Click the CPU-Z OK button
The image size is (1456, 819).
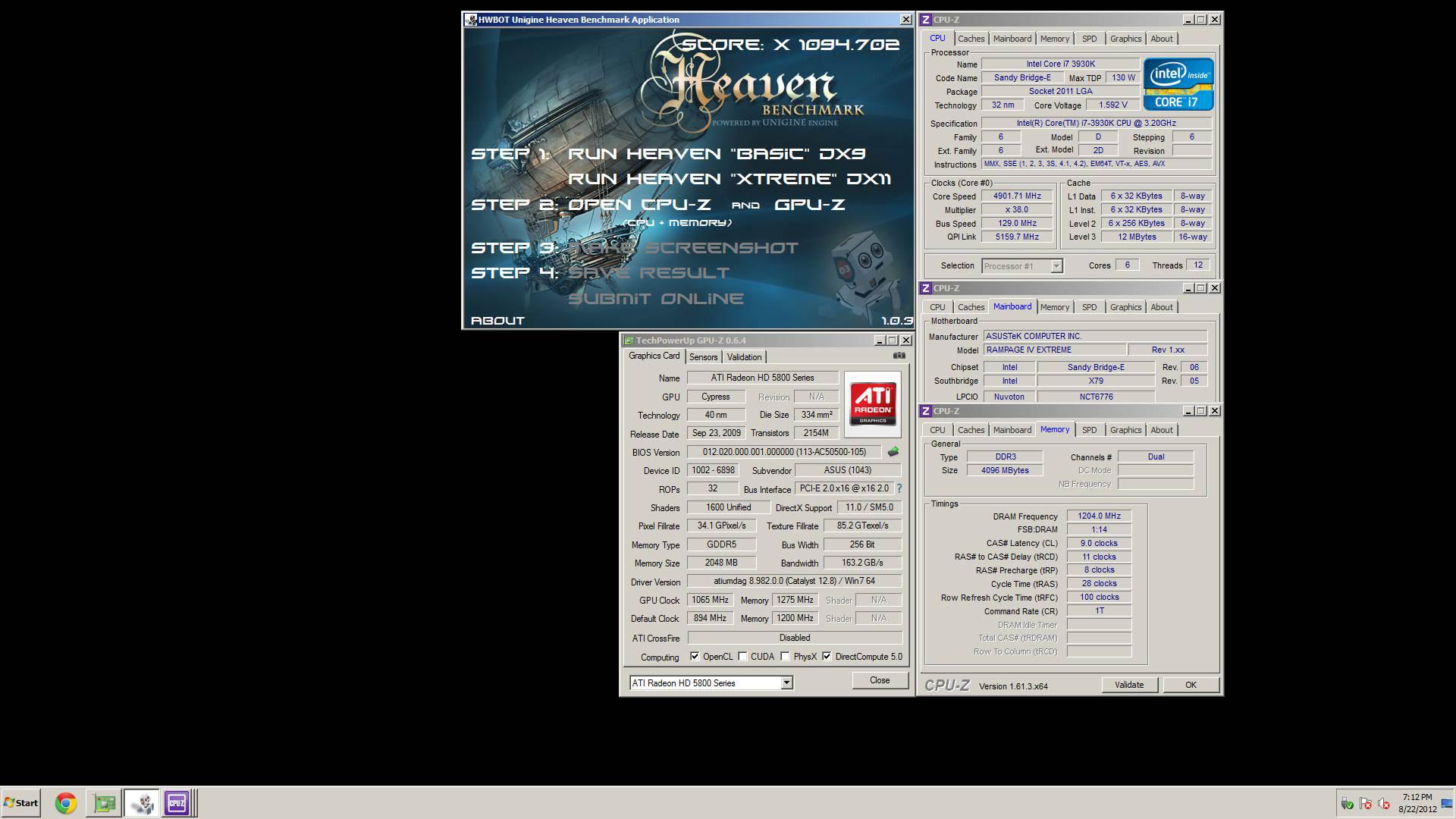(1191, 685)
